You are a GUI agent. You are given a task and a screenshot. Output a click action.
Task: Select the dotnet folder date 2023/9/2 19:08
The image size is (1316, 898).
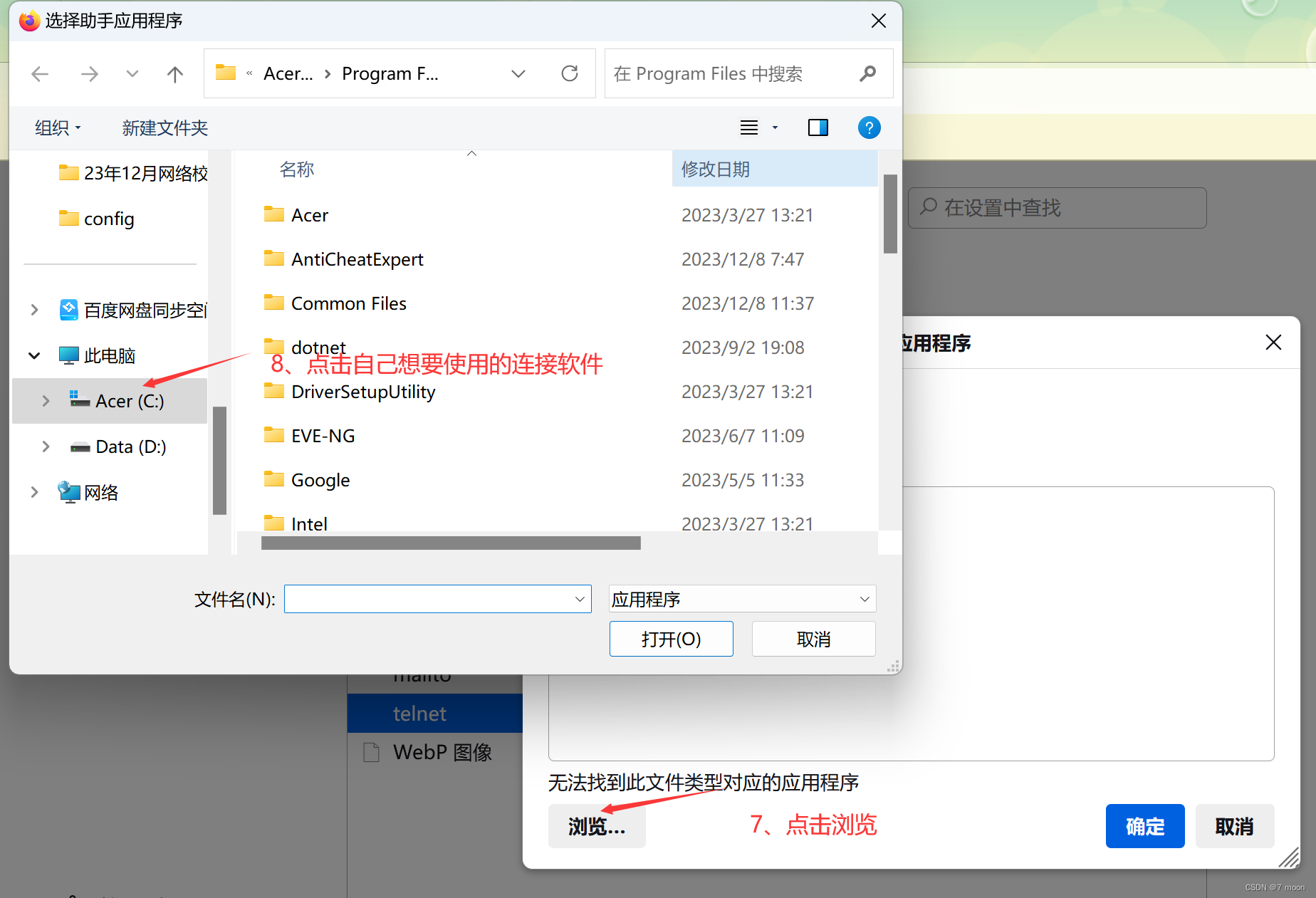tap(743, 348)
